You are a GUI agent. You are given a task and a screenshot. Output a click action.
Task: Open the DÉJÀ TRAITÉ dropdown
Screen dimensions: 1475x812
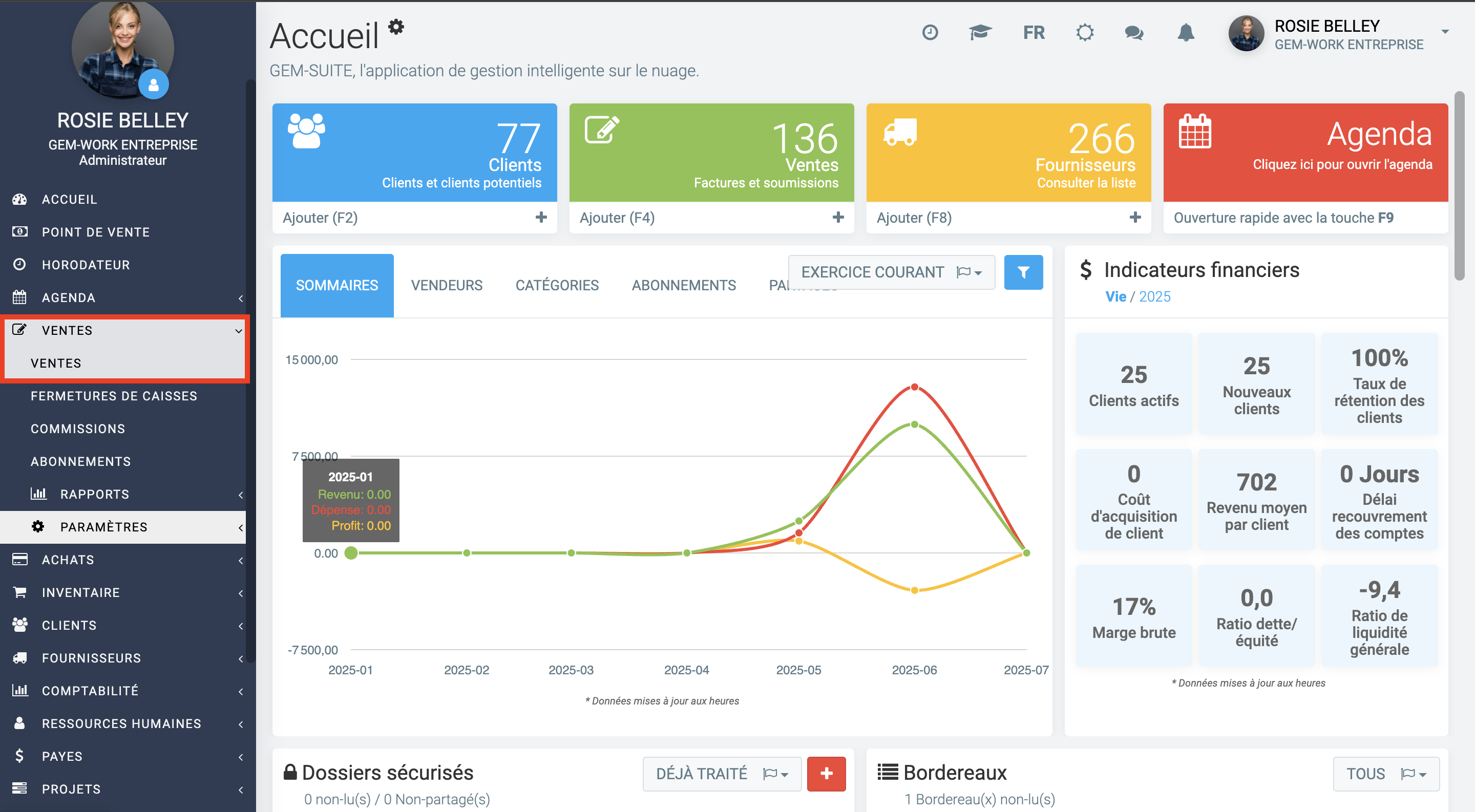coord(722,774)
